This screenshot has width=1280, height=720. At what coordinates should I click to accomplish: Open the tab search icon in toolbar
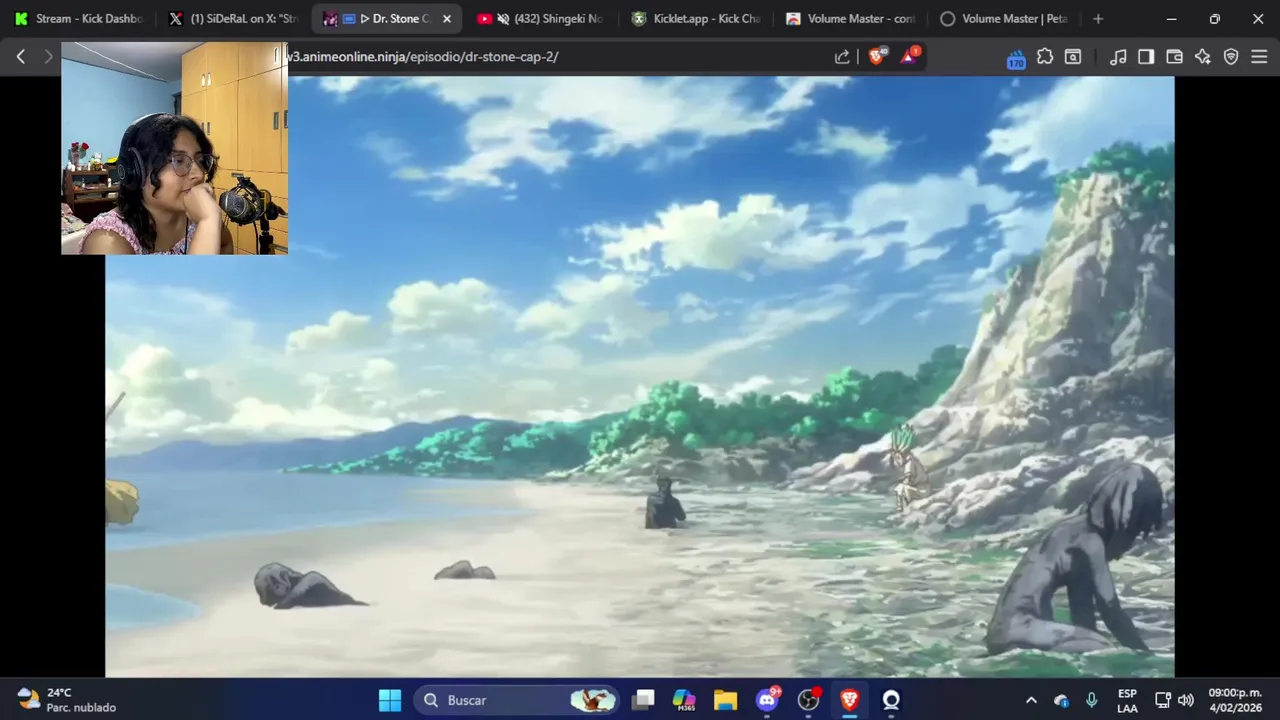pyautogui.click(x=1073, y=57)
